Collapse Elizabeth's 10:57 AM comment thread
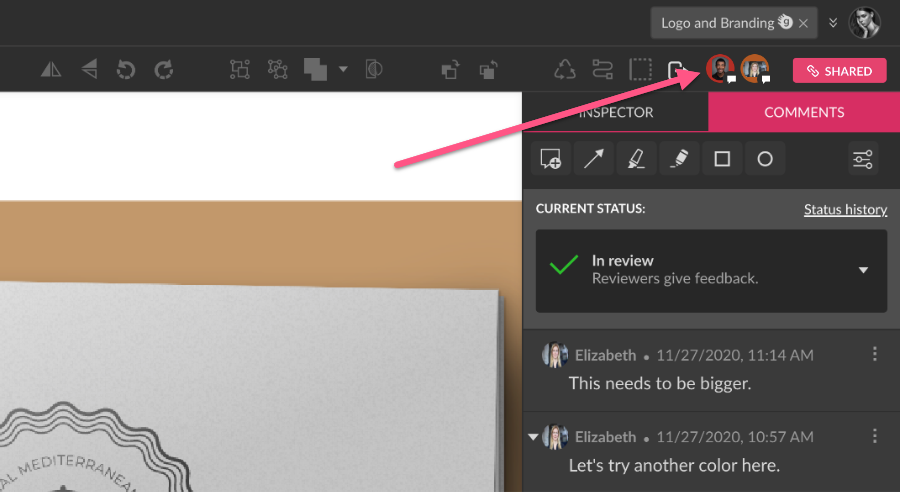This screenshot has height=492, width=900. (x=533, y=436)
